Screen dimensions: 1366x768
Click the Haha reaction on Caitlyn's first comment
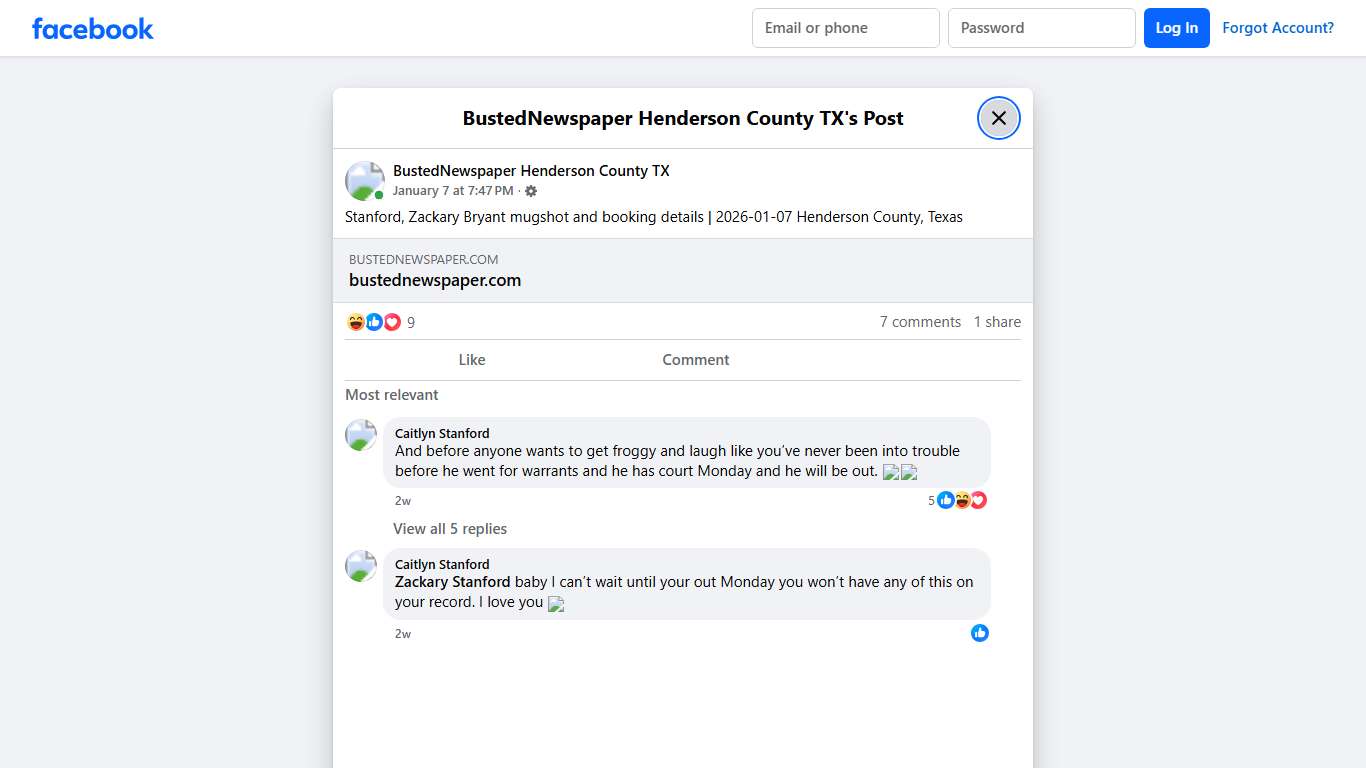[x=961, y=500]
